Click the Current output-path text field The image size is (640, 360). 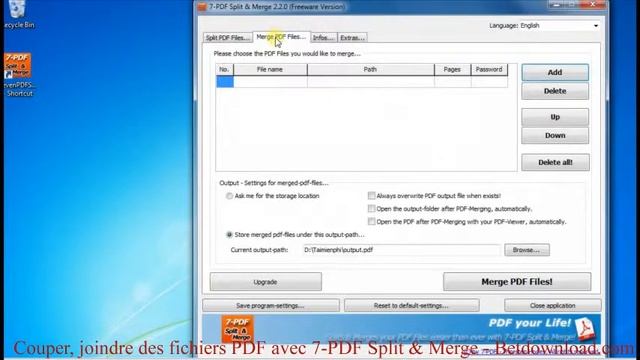tap(402, 250)
